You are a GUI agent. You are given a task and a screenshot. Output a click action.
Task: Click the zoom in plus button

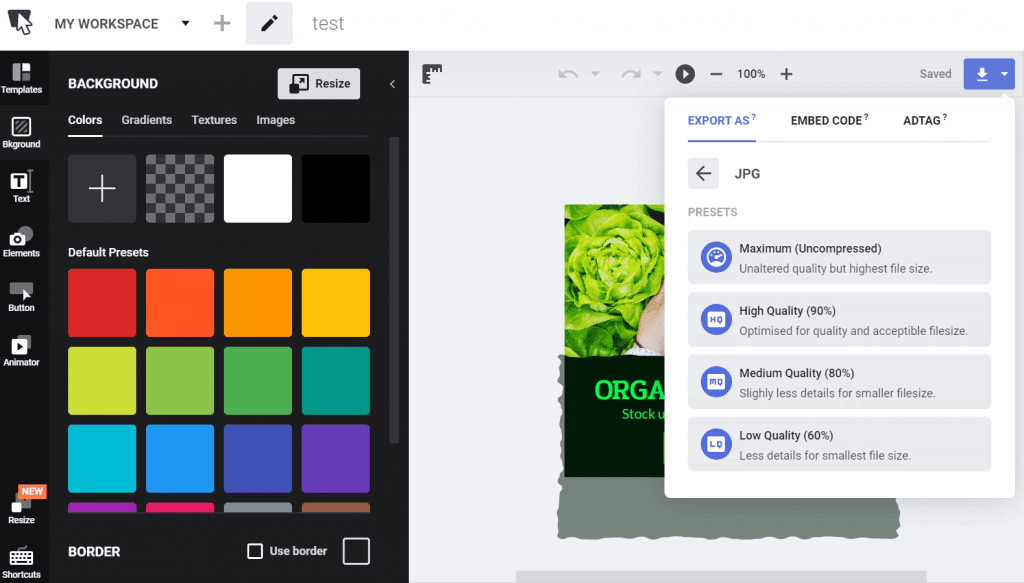pyautogui.click(x=786, y=74)
